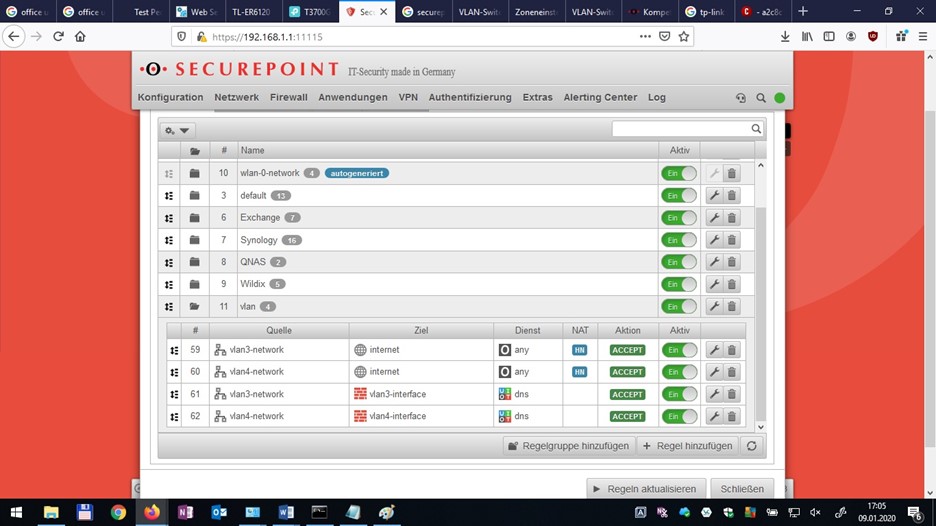Click the drag handle of rule 60
Viewport: 936px width, 526px height.
[174, 372]
